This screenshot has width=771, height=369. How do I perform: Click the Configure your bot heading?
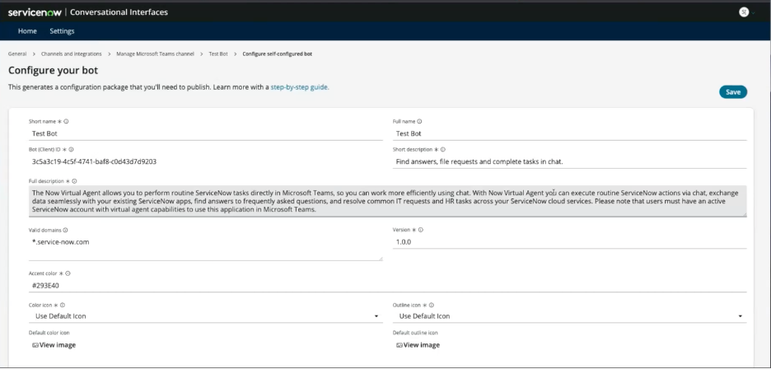pyautogui.click(x=53, y=70)
